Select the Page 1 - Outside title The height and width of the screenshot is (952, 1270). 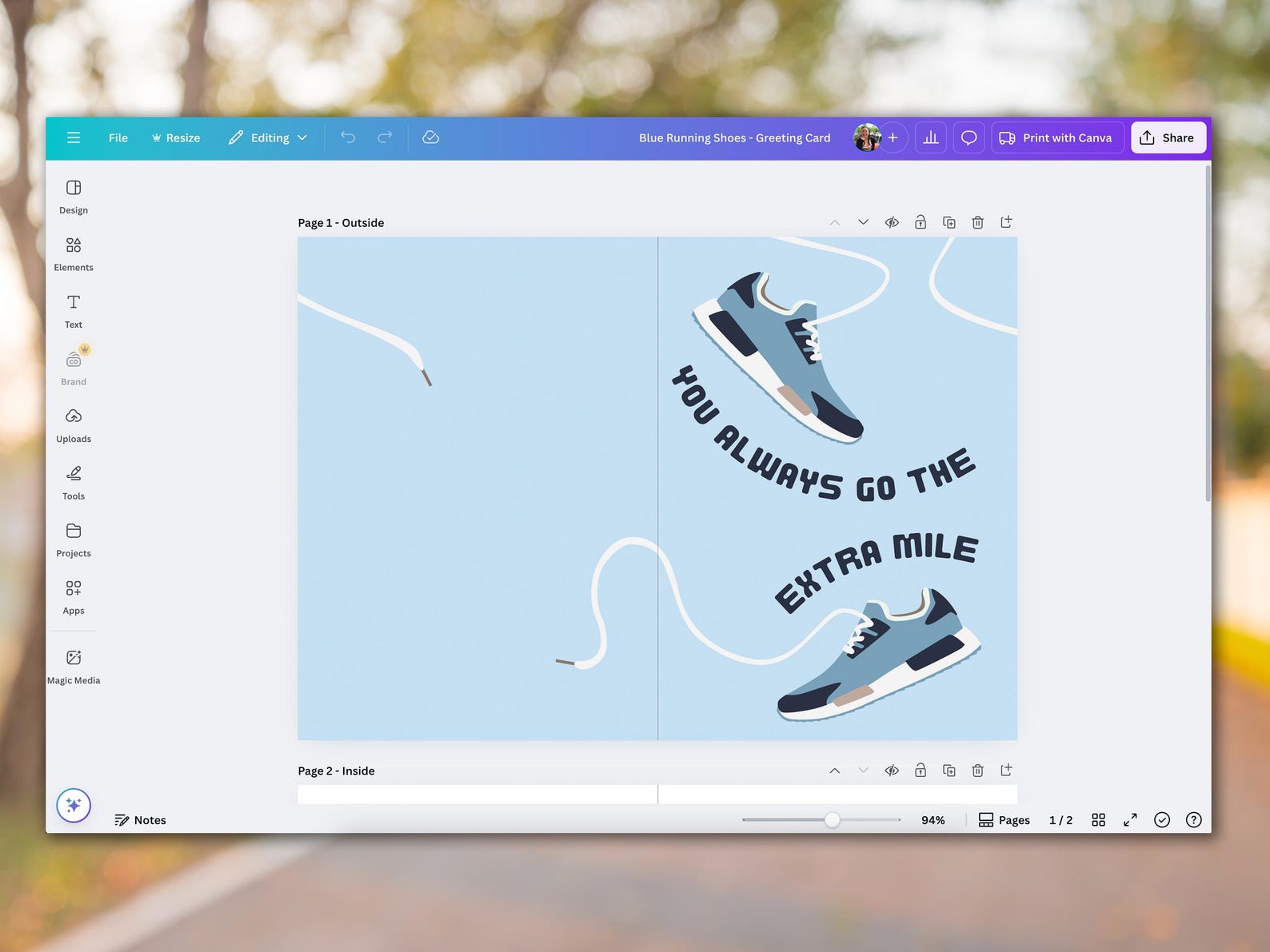point(341,223)
